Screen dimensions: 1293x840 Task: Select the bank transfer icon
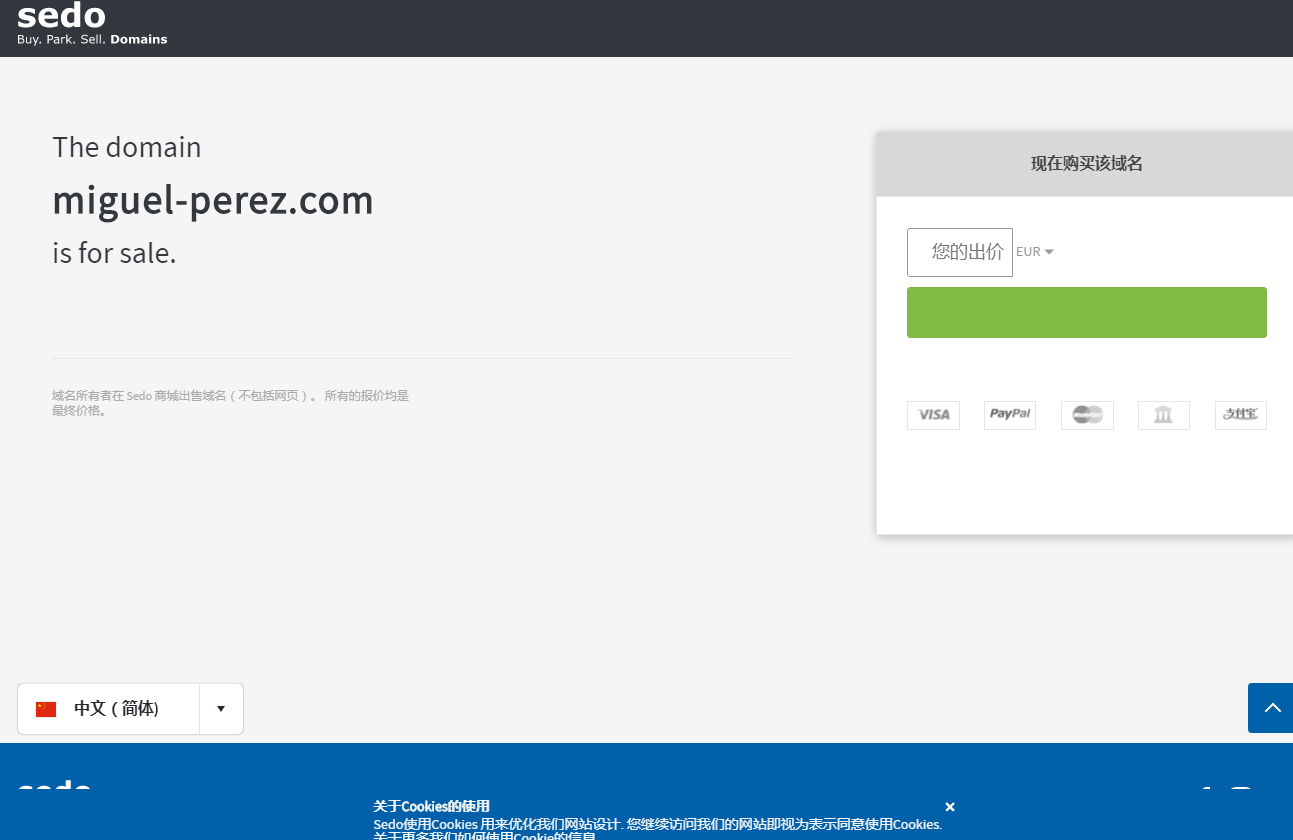pos(1164,415)
